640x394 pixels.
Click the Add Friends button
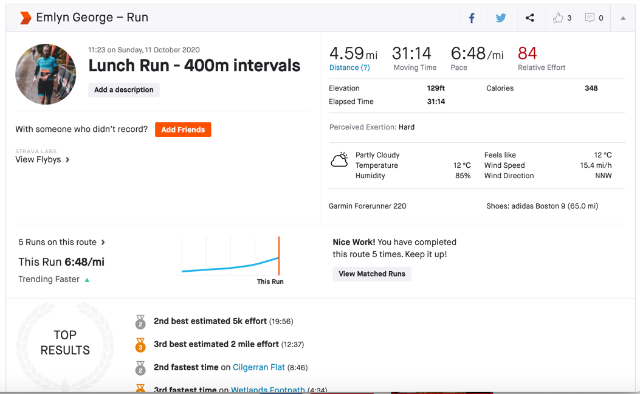(183, 129)
